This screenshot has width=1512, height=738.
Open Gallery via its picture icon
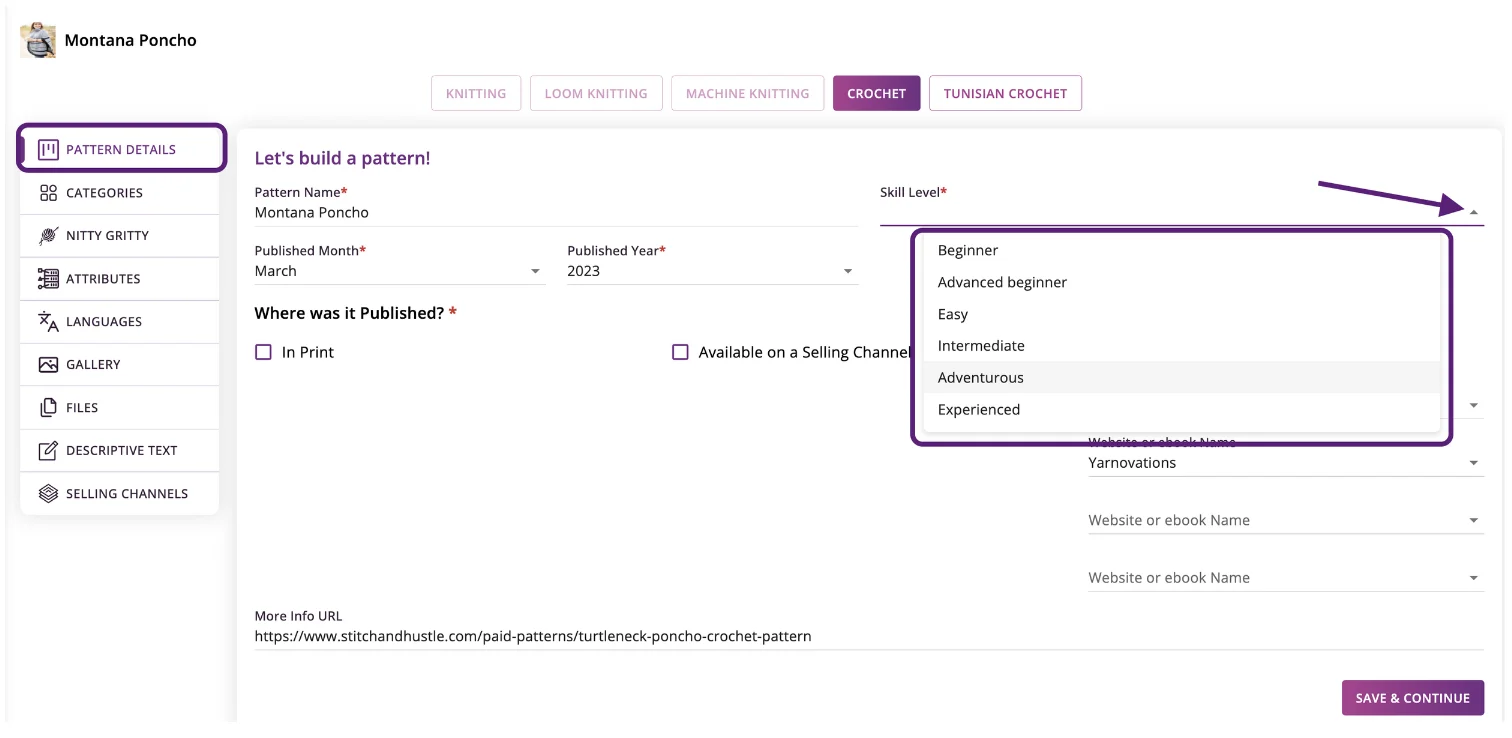[x=48, y=365]
